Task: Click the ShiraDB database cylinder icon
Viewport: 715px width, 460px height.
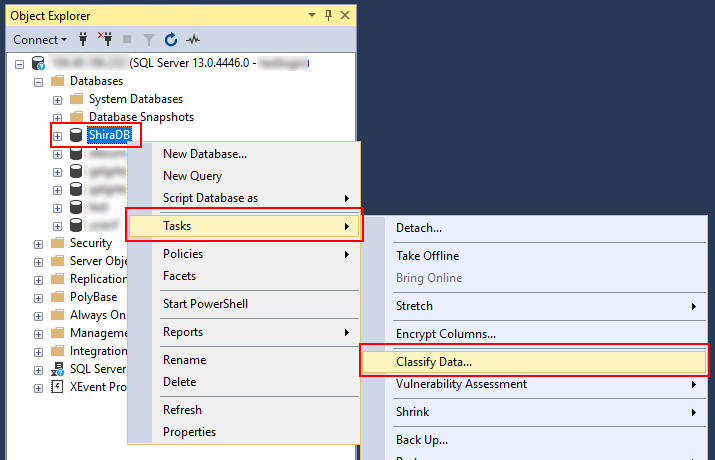Action: pyautogui.click(x=76, y=136)
